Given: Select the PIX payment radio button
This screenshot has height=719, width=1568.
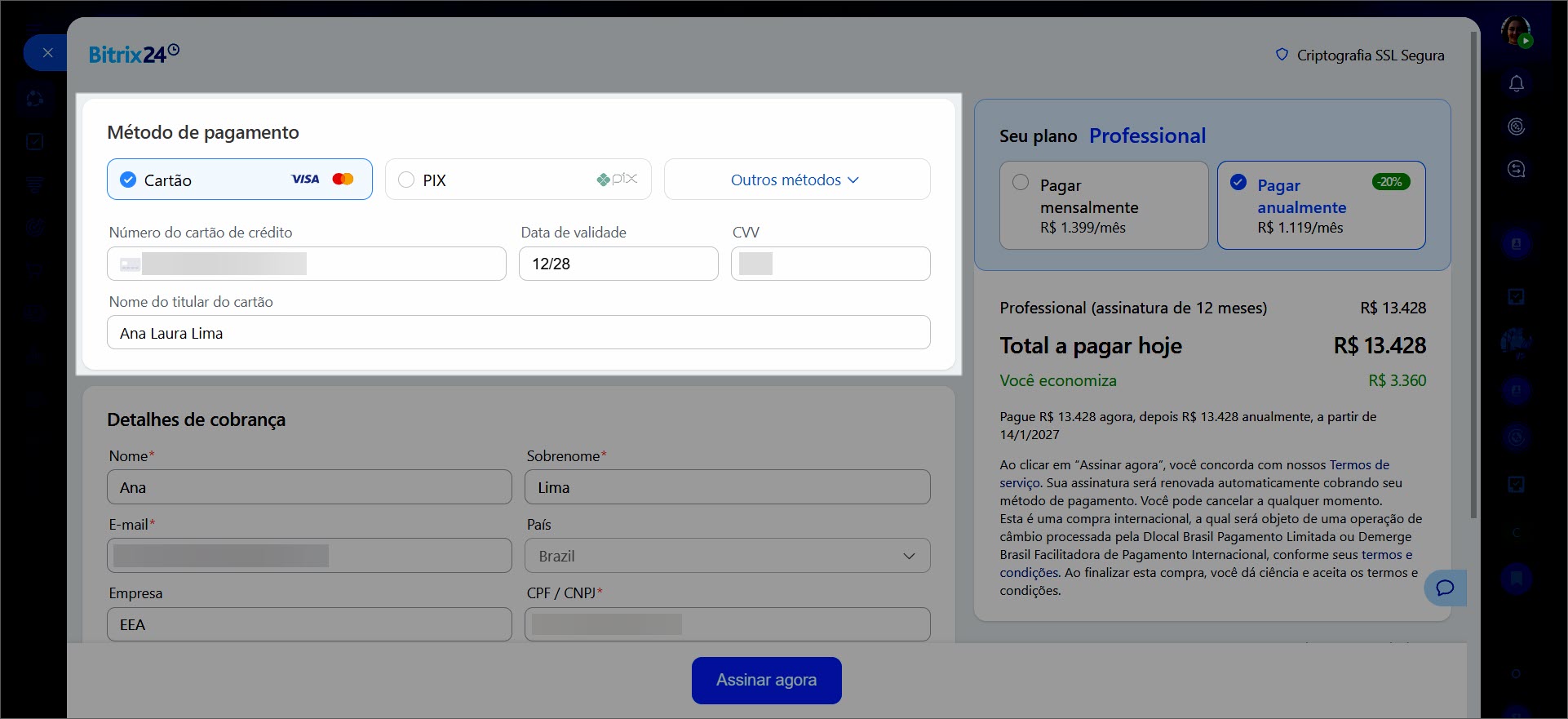Looking at the screenshot, I should point(406,180).
